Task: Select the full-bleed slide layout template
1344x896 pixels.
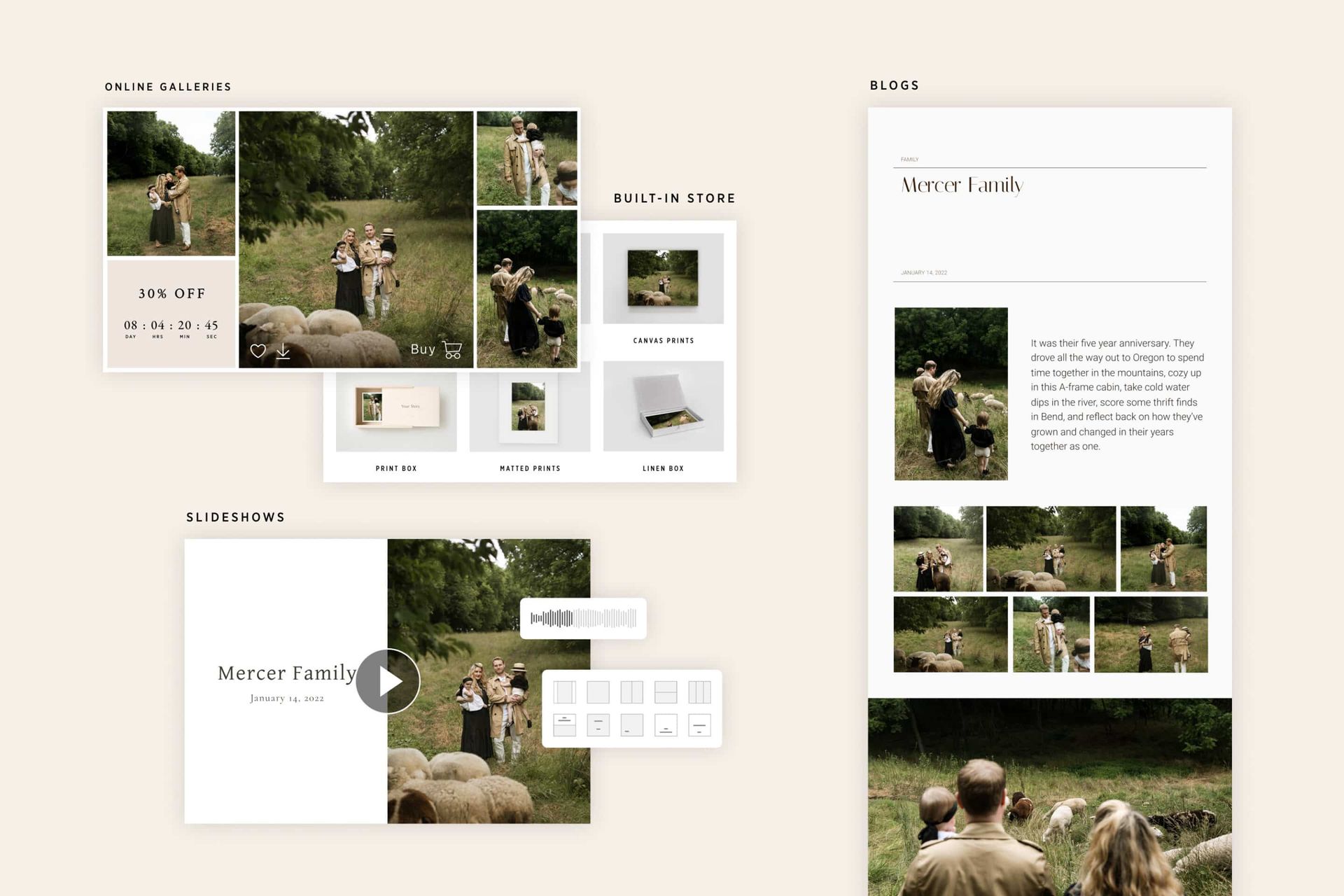Action: tap(598, 693)
